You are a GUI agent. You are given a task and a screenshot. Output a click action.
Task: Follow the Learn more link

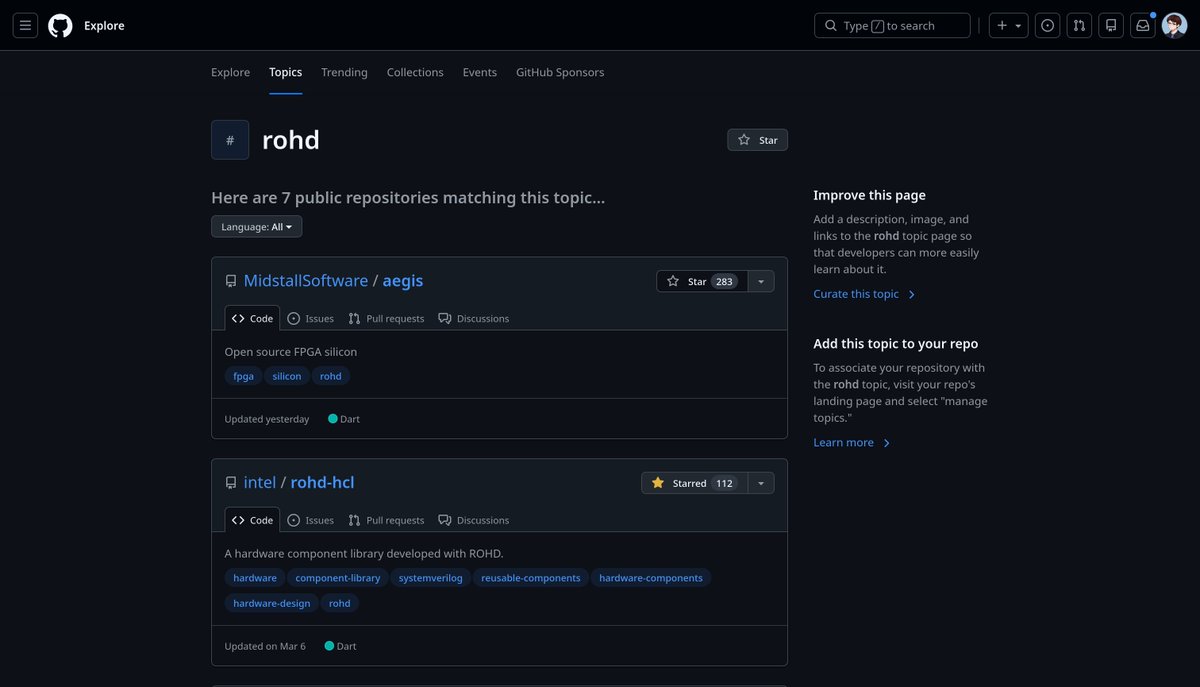(852, 442)
